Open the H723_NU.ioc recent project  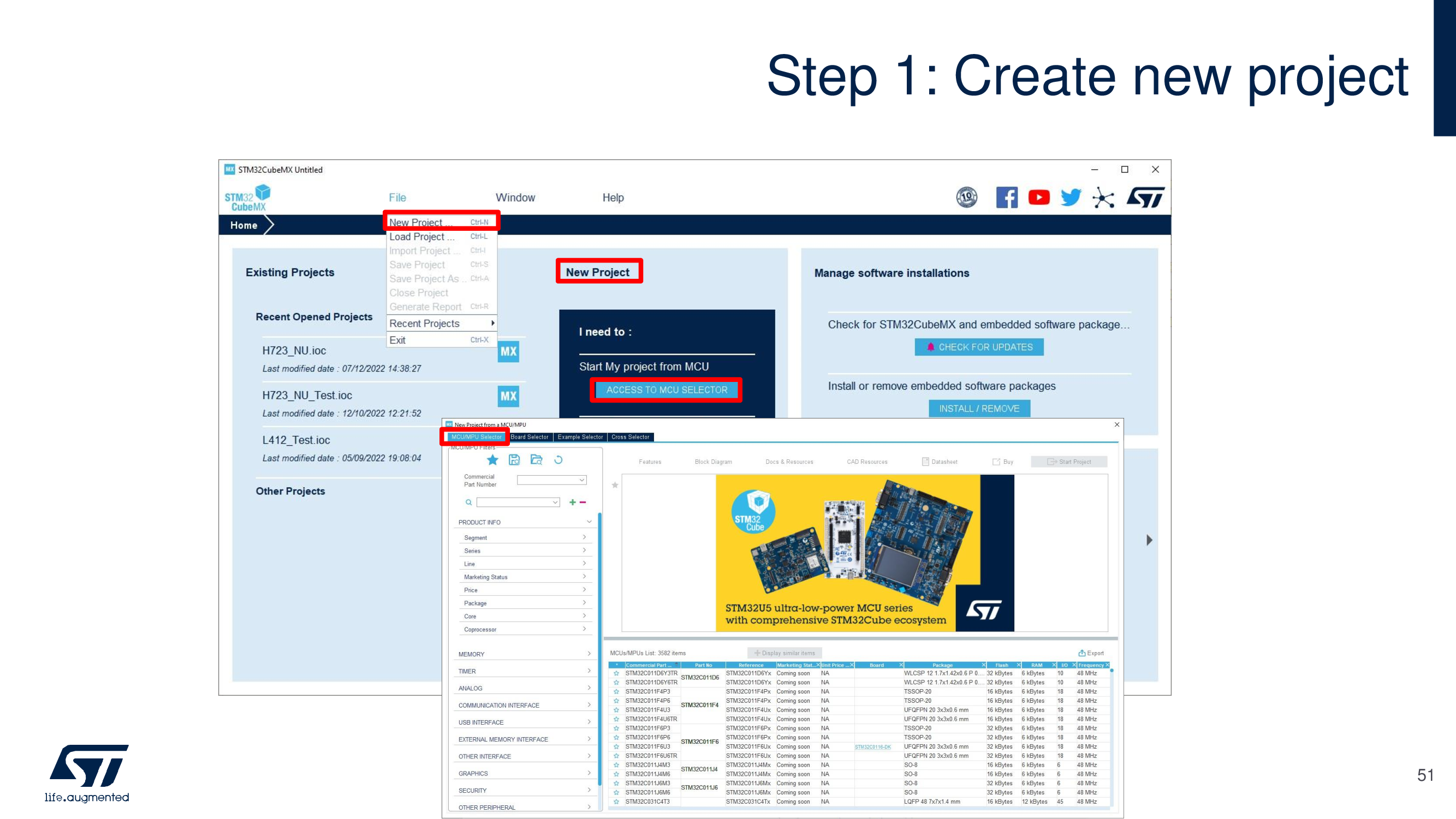tap(294, 350)
